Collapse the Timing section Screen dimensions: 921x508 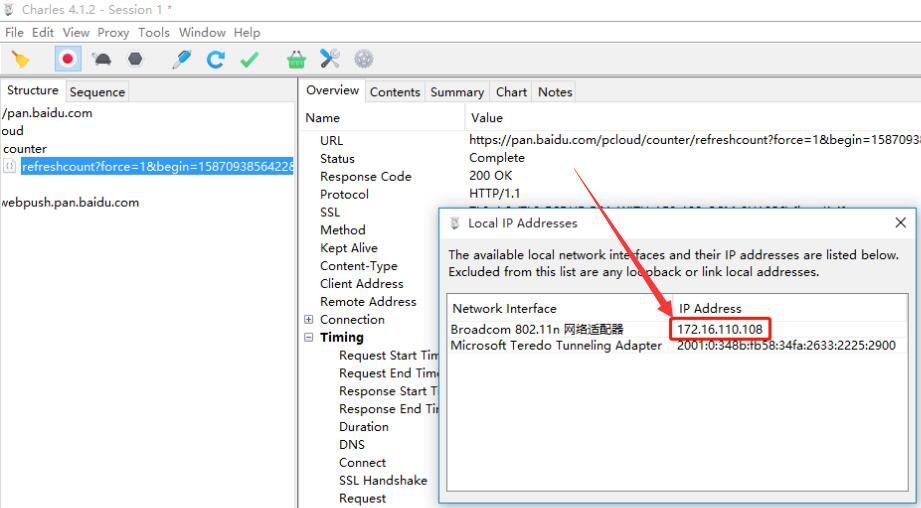[308, 337]
